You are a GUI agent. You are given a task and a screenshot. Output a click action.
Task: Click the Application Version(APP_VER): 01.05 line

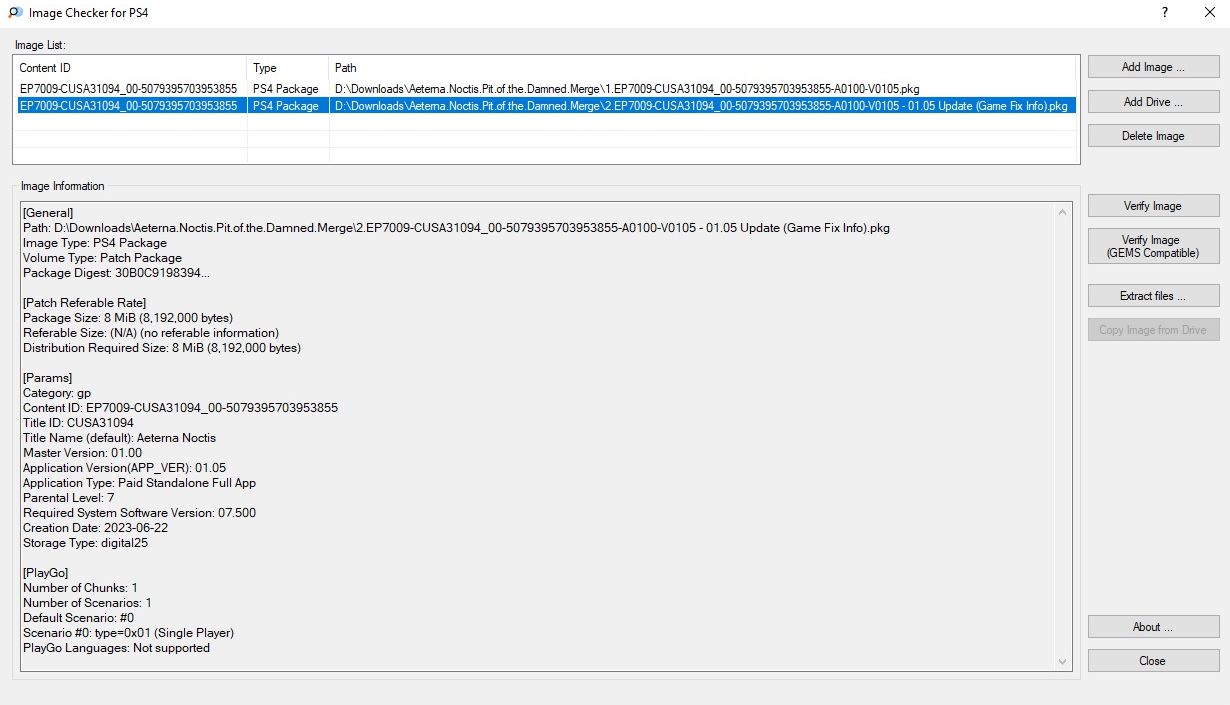(125, 468)
